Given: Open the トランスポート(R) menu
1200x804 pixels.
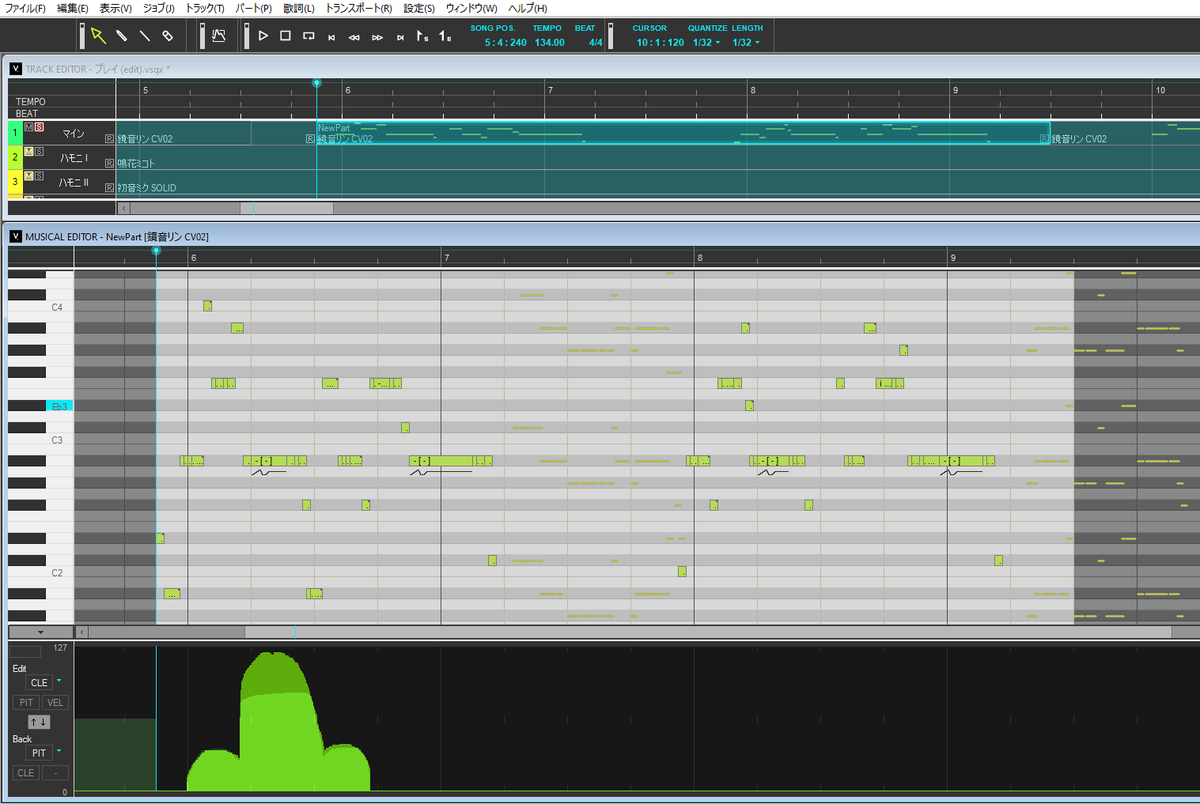Looking at the screenshot, I should pyautogui.click(x=358, y=8).
